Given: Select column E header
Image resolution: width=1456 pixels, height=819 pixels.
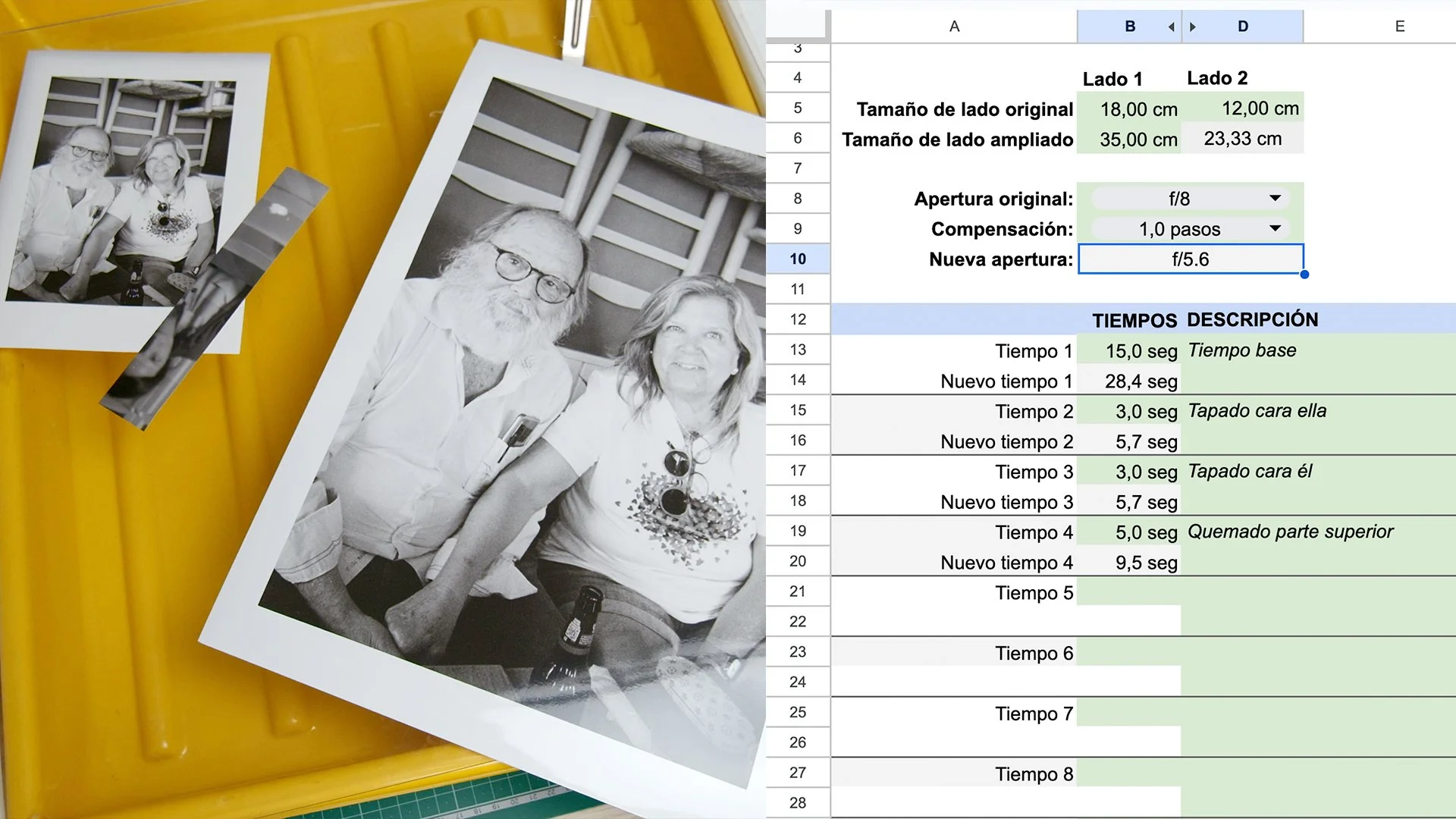Looking at the screenshot, I should click(1399, 27).
